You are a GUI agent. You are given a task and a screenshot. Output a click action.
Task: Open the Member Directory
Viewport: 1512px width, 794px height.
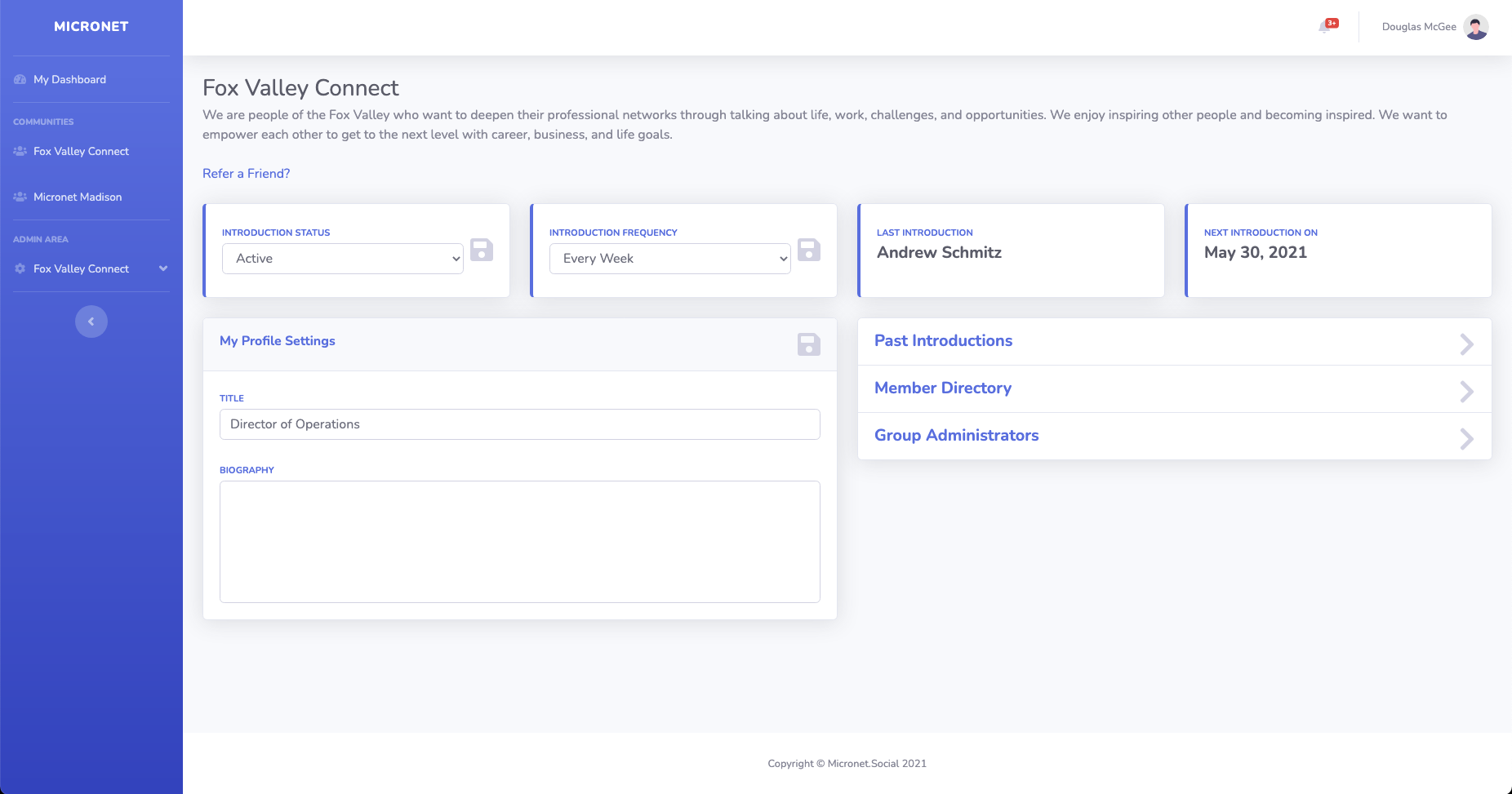pos(943,388)
